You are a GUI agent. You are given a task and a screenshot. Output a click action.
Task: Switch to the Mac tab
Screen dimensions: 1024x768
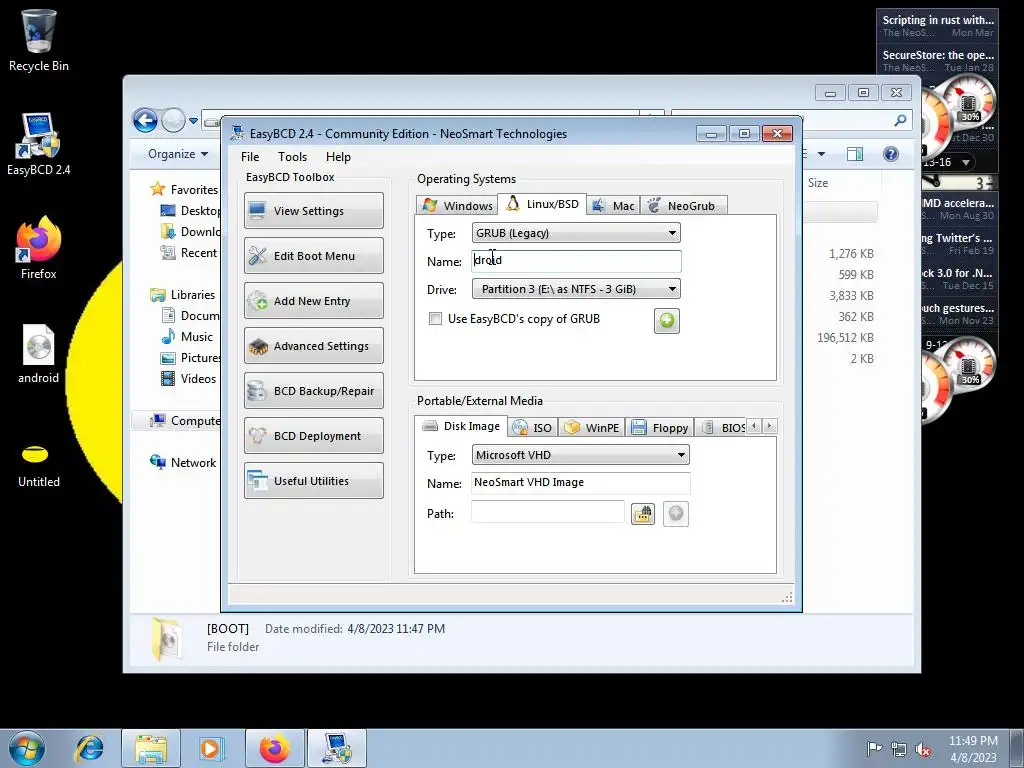[613, 206]
